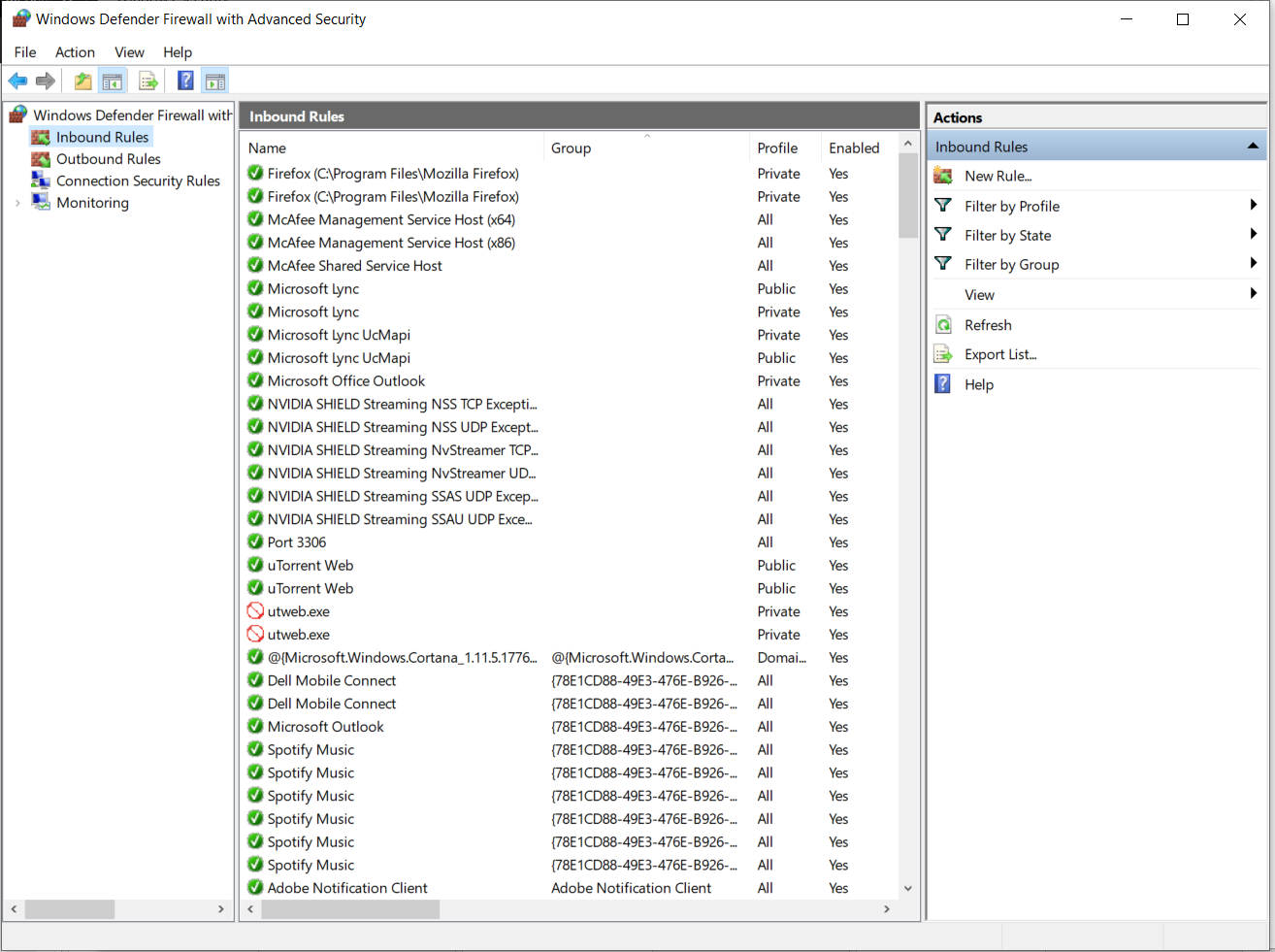Sort by the Enabled column header
Screen dimensions: 1275x952
pos(859,148)
